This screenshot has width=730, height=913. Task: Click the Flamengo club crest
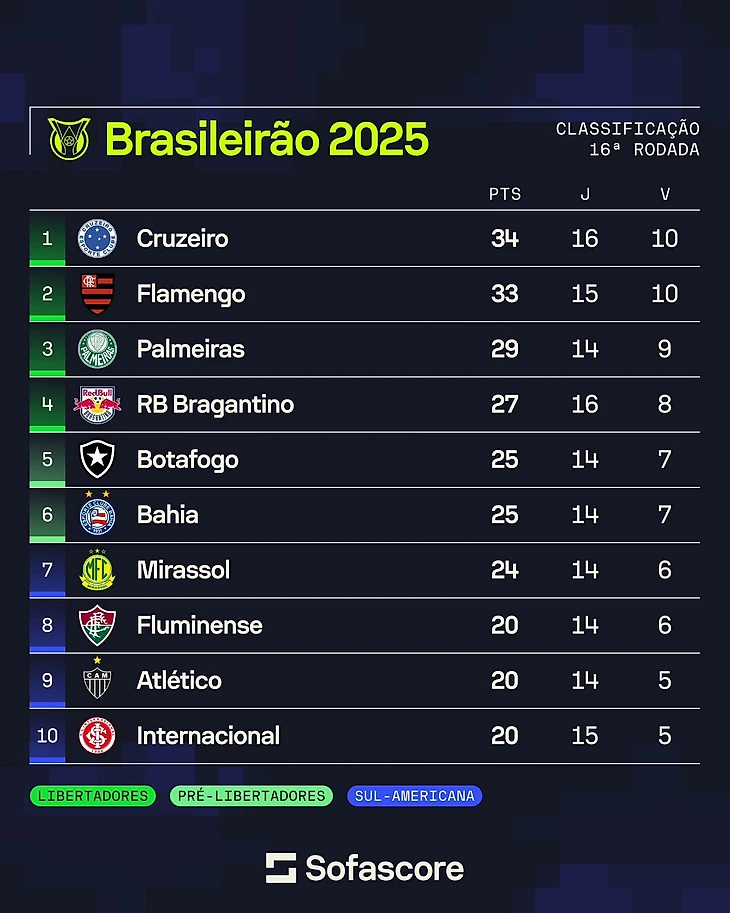coord(97,294)
